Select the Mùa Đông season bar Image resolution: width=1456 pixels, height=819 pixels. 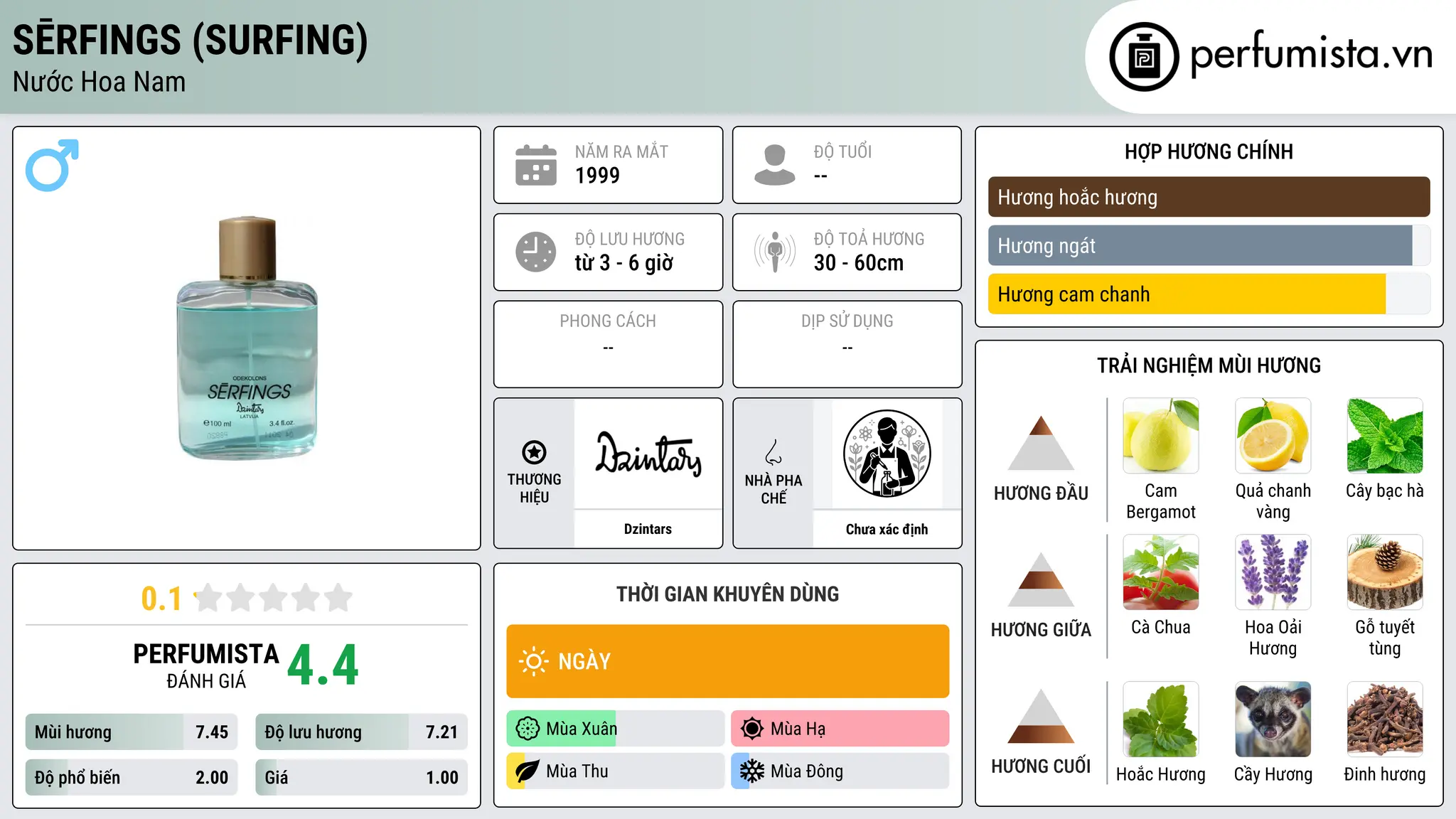[x=840, y=771]
